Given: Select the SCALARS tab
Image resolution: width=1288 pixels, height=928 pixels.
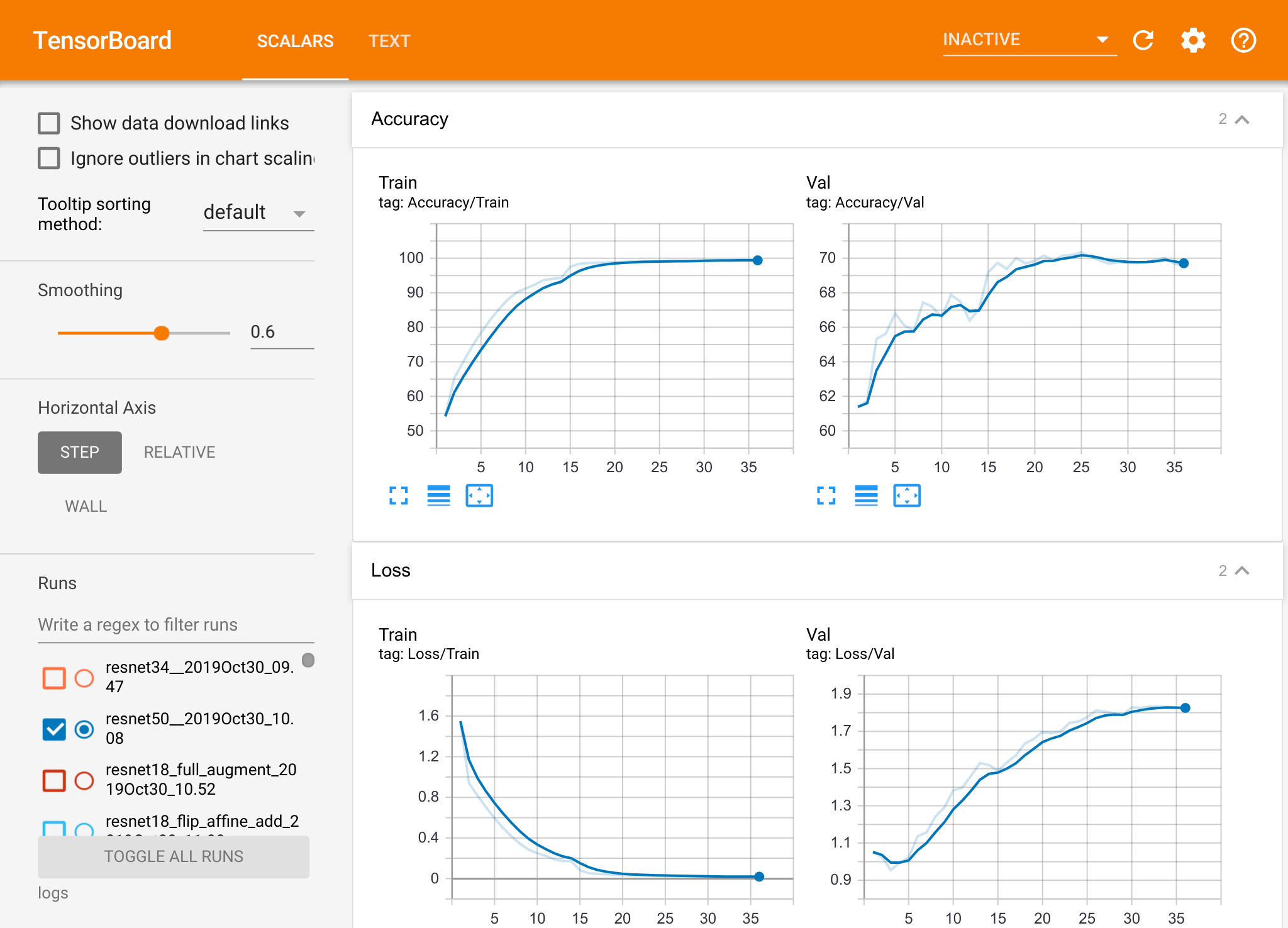Looking at the screenshot, I should pyautogui.click(x=295, y=41).
